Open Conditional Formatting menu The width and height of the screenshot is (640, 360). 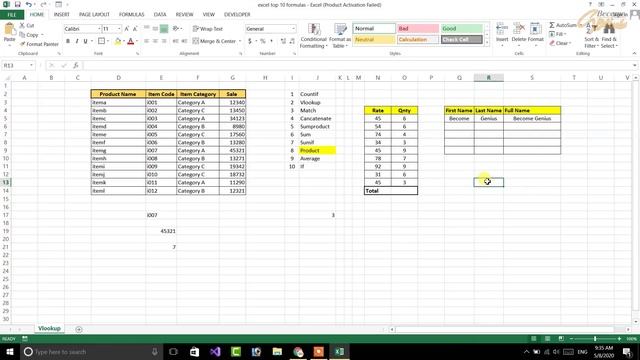(x=313, y=36)
